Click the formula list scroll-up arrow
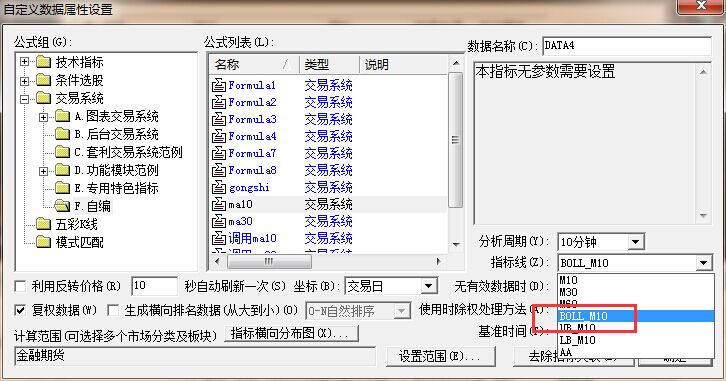 (456, 63)
